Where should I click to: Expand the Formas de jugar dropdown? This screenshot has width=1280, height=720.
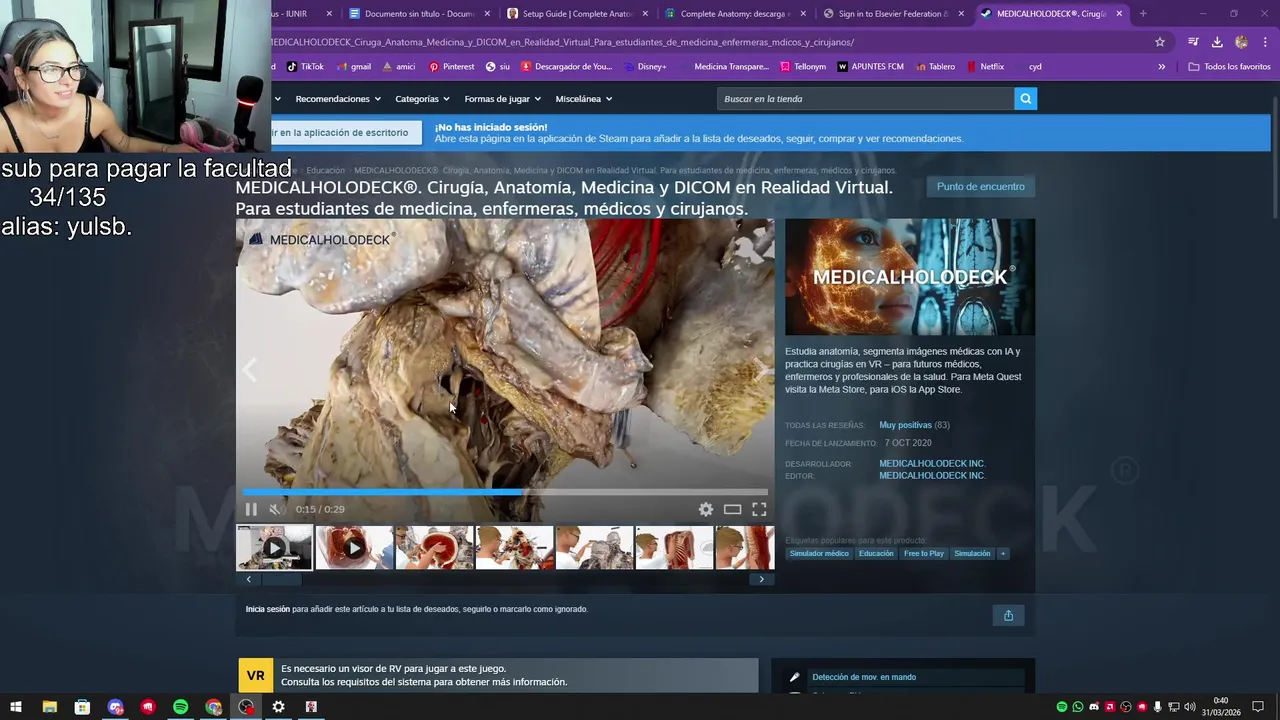click(x=502, y=99)
